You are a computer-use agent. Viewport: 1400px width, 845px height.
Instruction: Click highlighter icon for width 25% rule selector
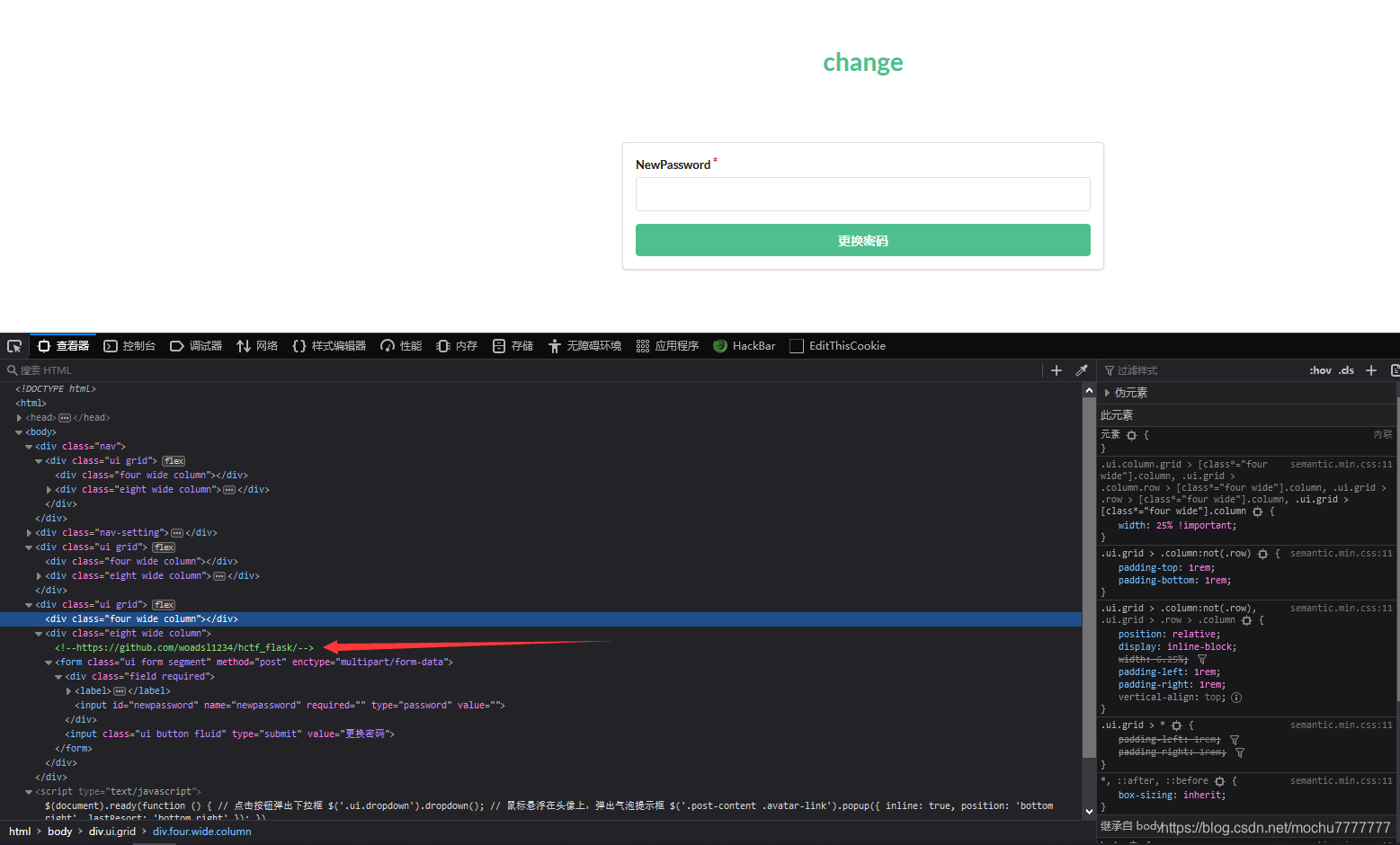tap(1258, 511)
